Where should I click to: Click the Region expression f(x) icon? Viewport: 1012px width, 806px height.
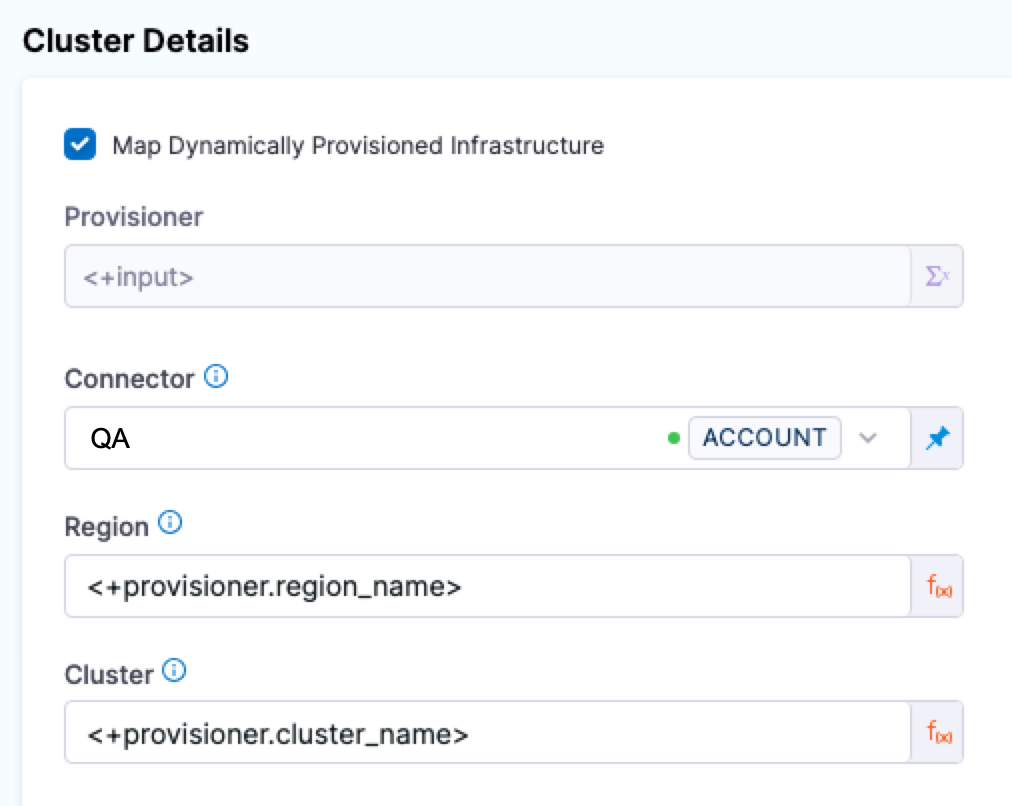[938, 587]
